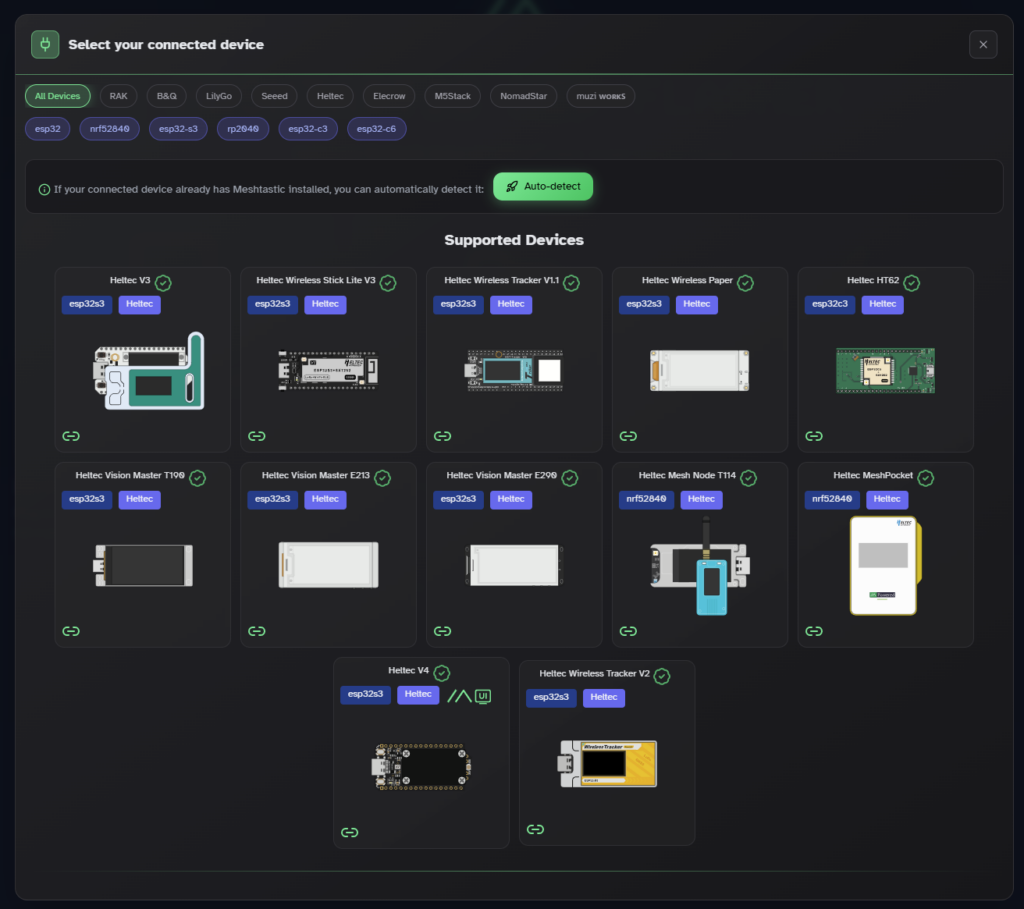Click the verified badge beside Heltec Wireless Paper
The width and height of the screenshot is (1024, 909).
pos(745,283)
